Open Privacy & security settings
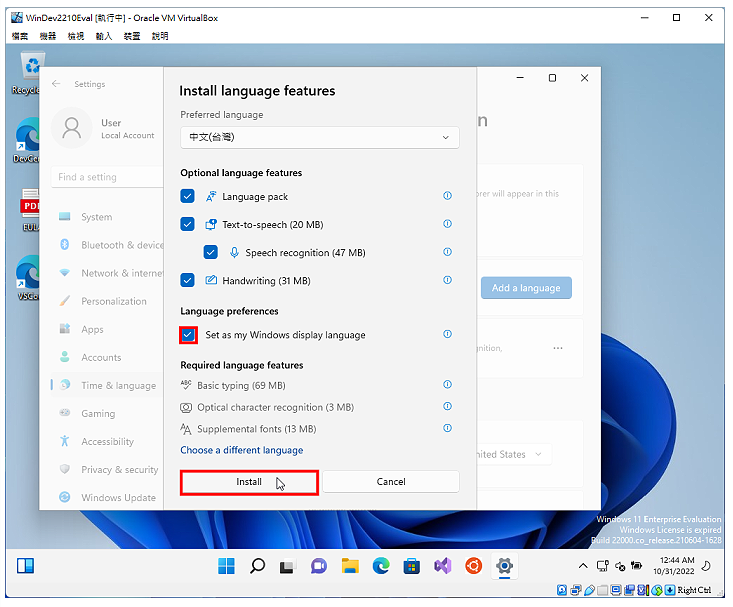The image size is (733, 607). 107,470
